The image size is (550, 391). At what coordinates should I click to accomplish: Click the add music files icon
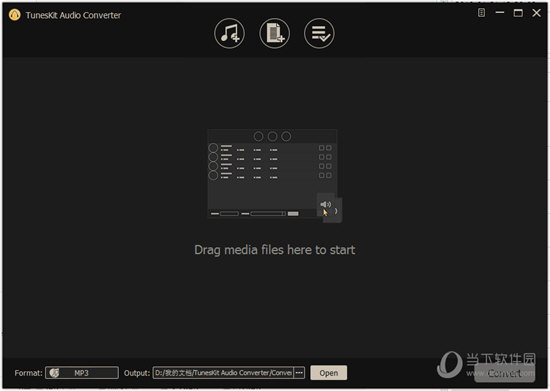click(229, 33)
